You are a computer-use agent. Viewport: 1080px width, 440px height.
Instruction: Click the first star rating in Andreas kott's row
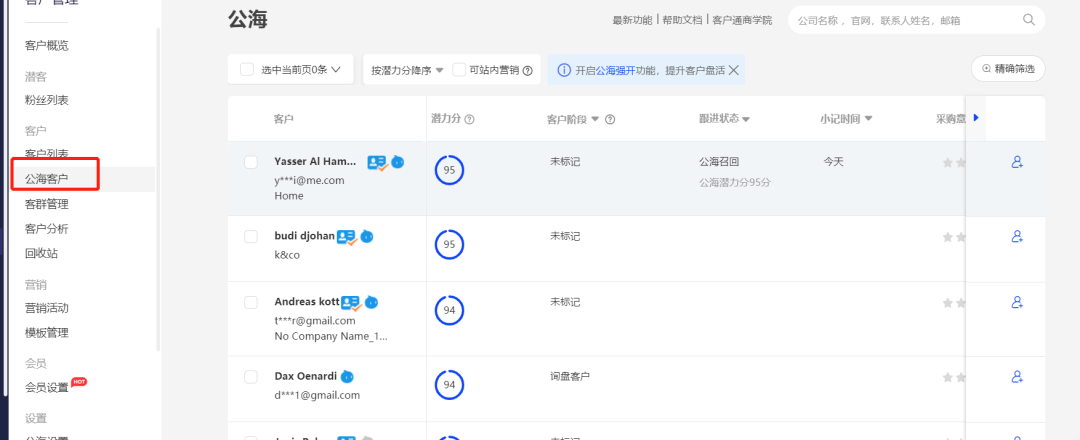(948, 302)
